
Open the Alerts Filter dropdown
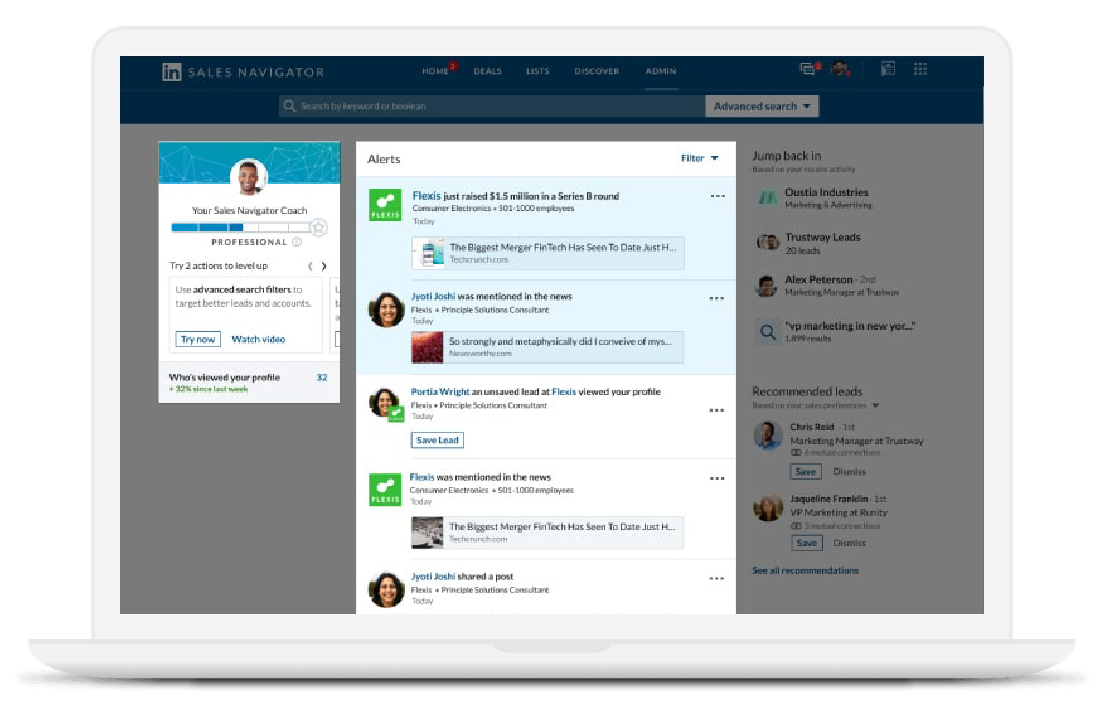[699, 158]
